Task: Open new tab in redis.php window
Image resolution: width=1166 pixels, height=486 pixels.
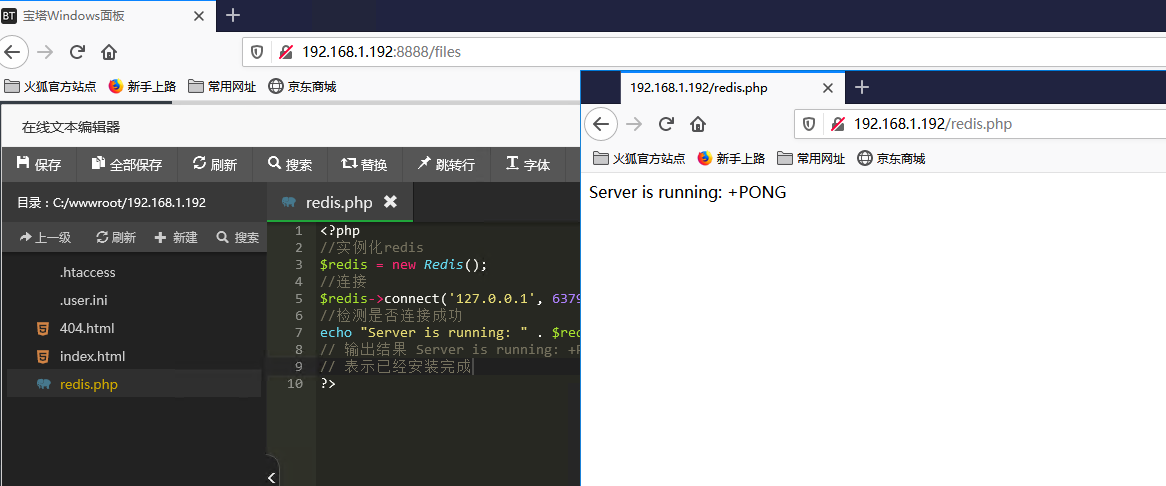Action: [x=861, y=88]
